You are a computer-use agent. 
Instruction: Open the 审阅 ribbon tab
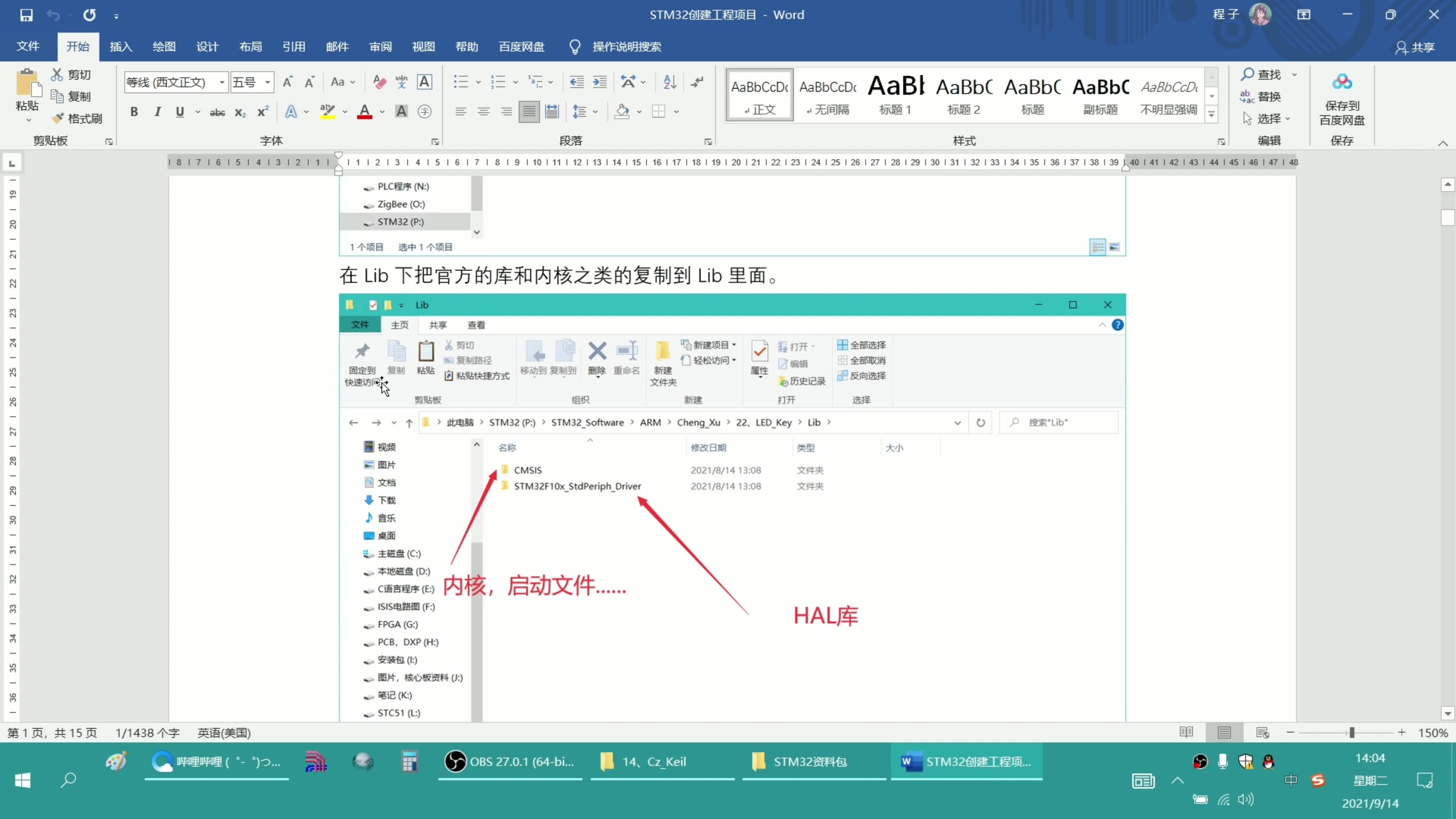[380, 47]
